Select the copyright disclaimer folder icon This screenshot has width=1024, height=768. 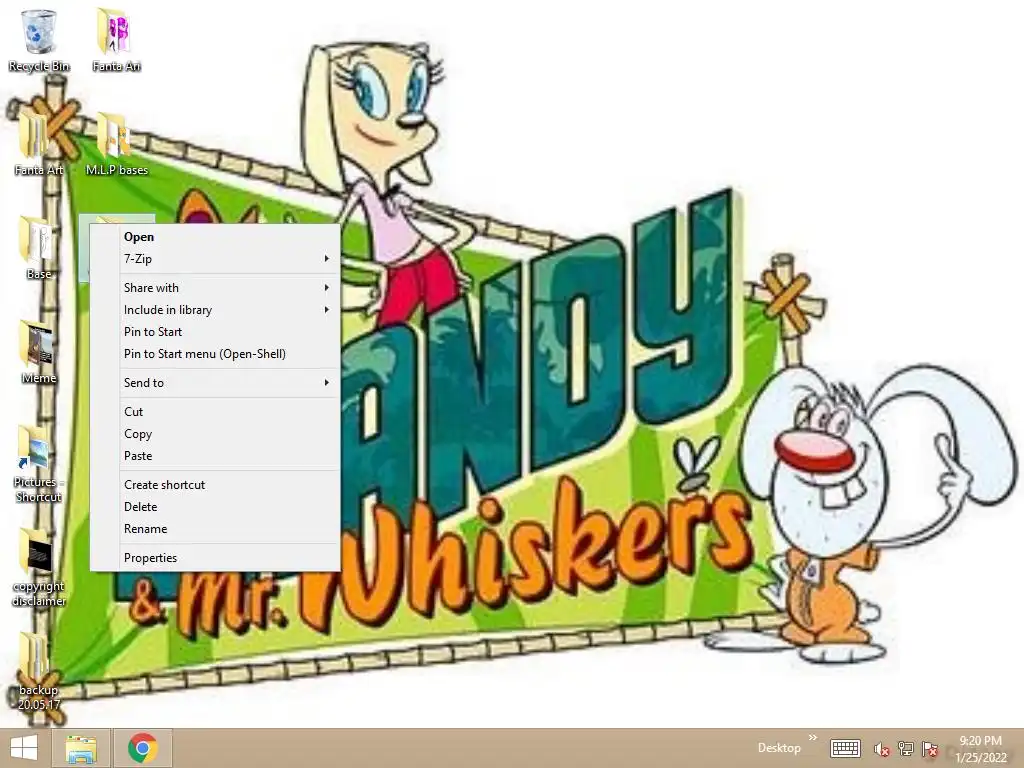[39, 568]
